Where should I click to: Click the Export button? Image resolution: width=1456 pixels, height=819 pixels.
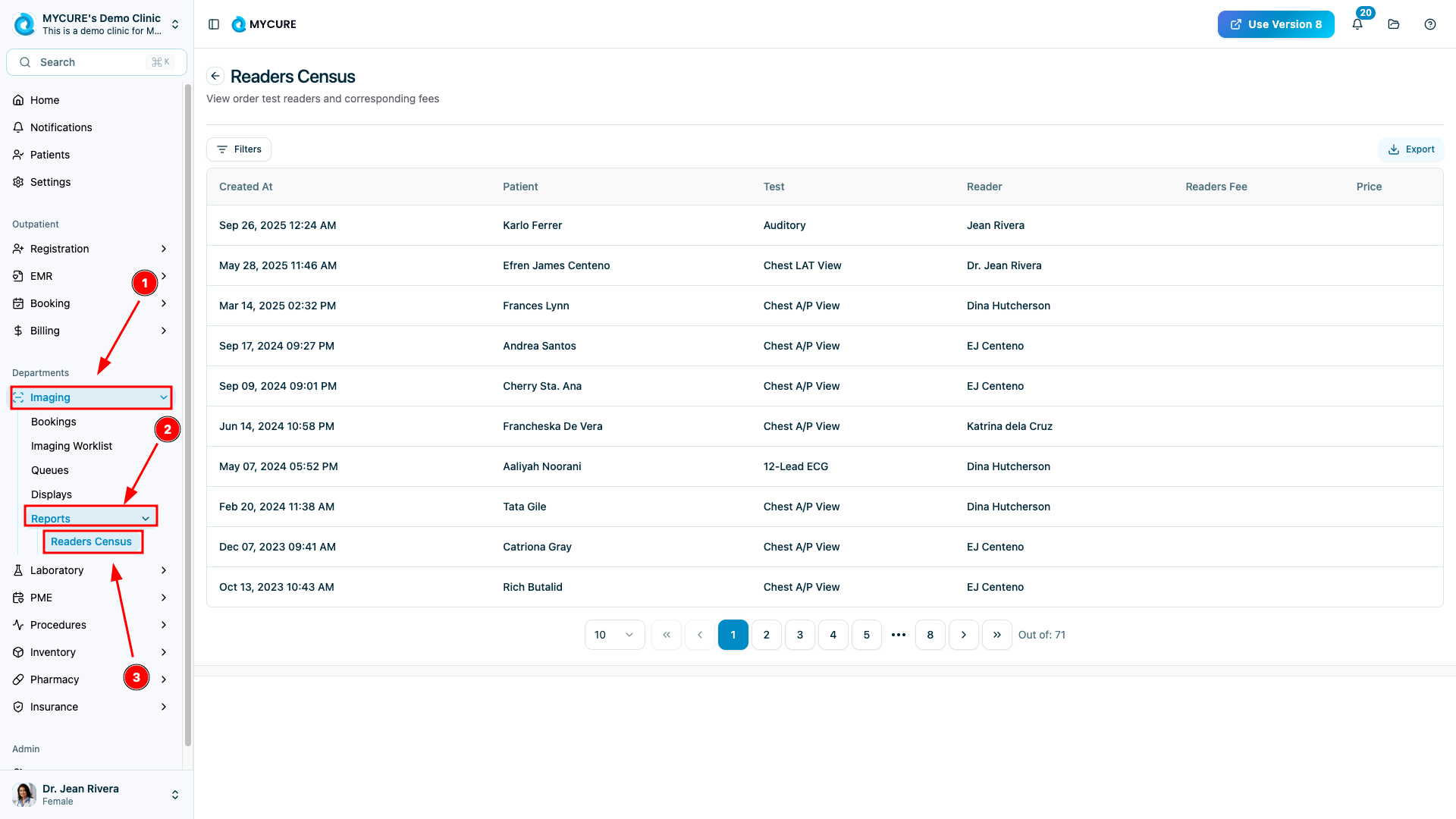click(x=1411, y=149)
